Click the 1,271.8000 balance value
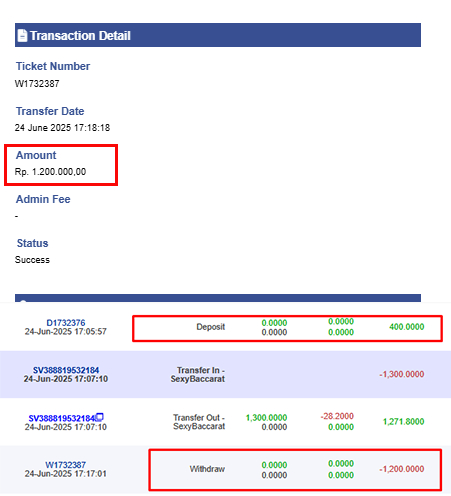Image resolution: width=451 pixels, height=496 pixels. 404,422
